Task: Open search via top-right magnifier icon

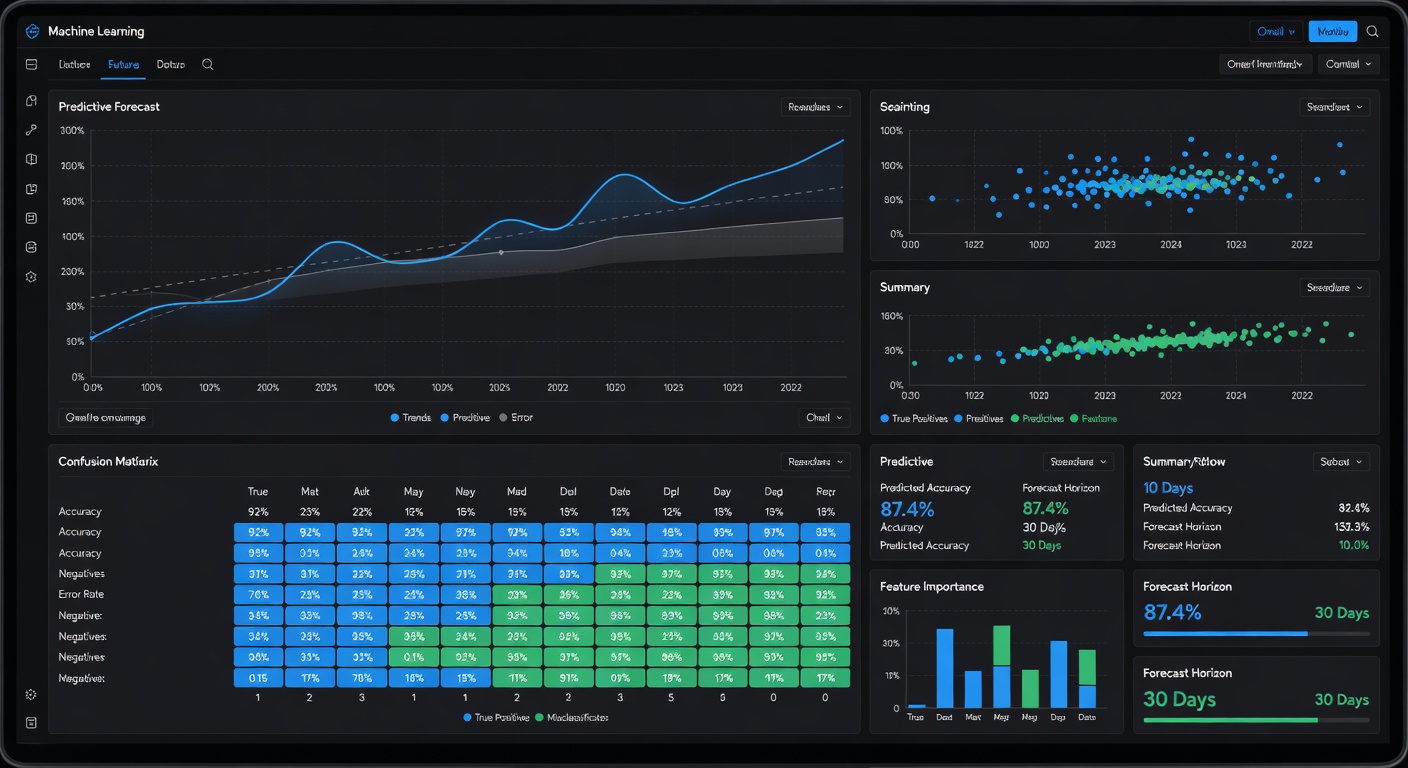Action: (1373, 32)
